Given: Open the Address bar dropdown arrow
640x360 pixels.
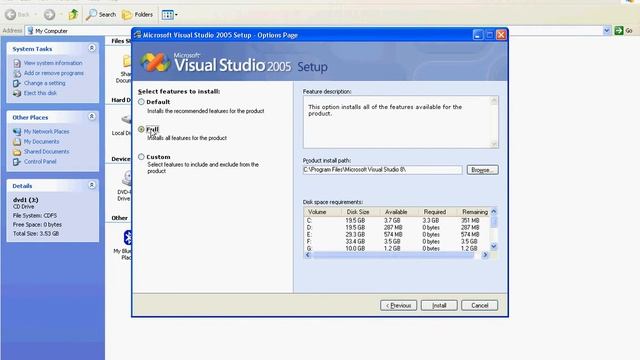Looking at the screenshot, I should (607, 31).
